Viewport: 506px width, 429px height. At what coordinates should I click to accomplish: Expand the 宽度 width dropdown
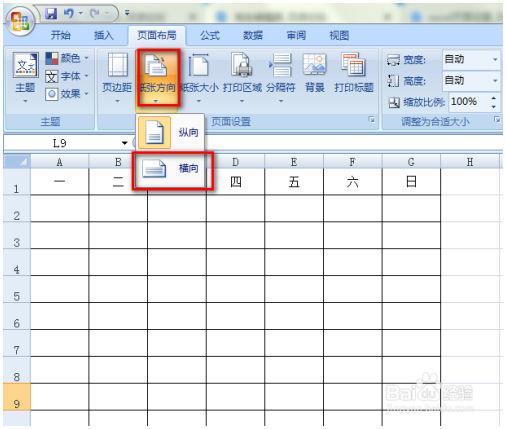point(495,59)
